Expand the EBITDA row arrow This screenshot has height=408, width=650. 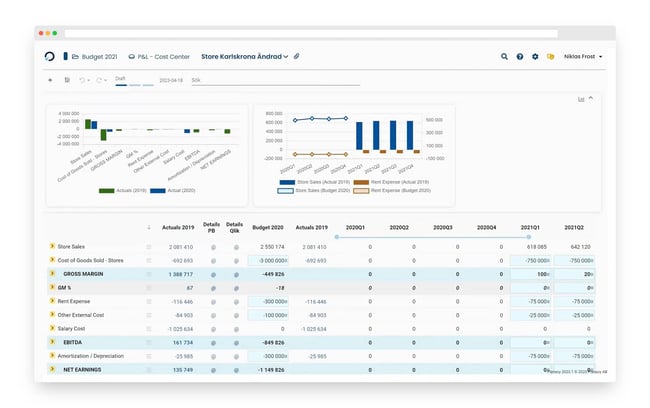(52, 342)
